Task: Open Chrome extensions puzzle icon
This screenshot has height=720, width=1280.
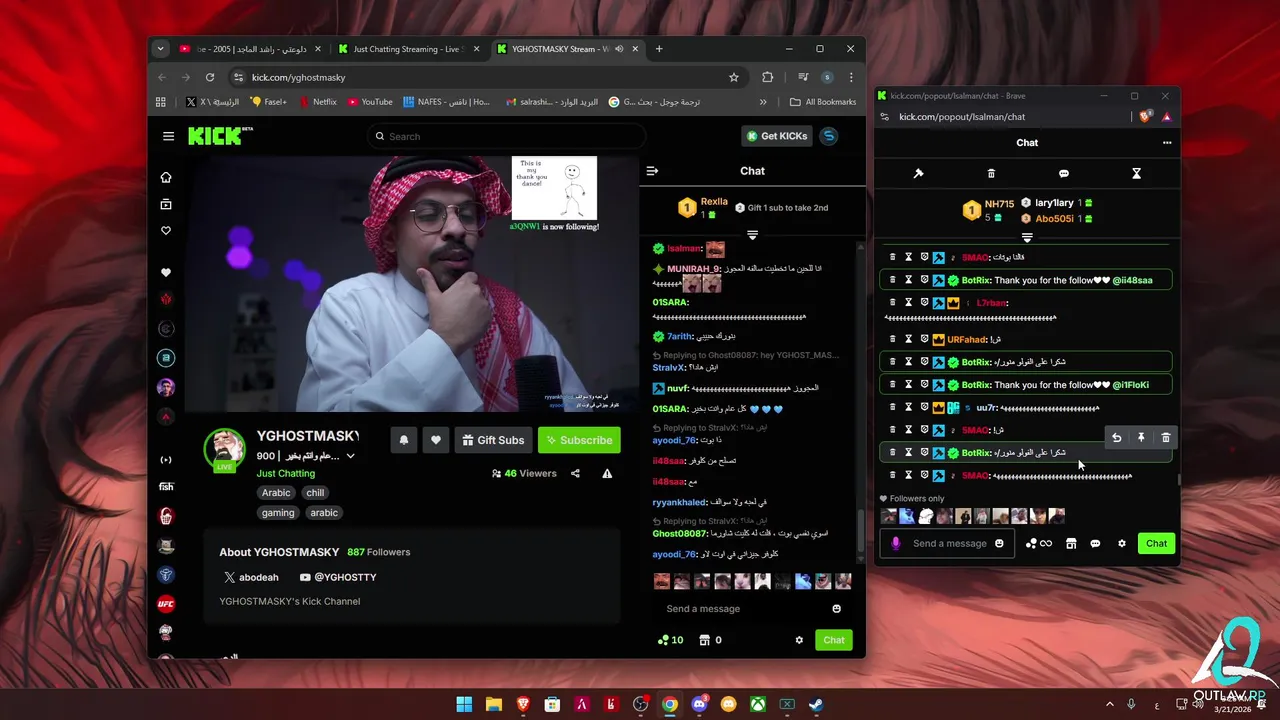Action: pyautogui.click(x=767, y=77)
